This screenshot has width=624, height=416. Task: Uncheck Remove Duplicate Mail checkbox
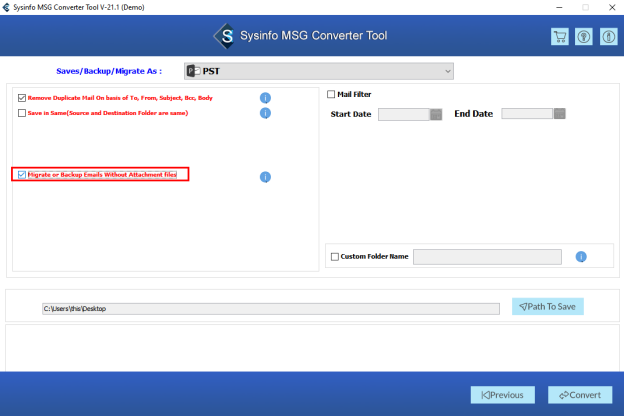click(22, 98)
